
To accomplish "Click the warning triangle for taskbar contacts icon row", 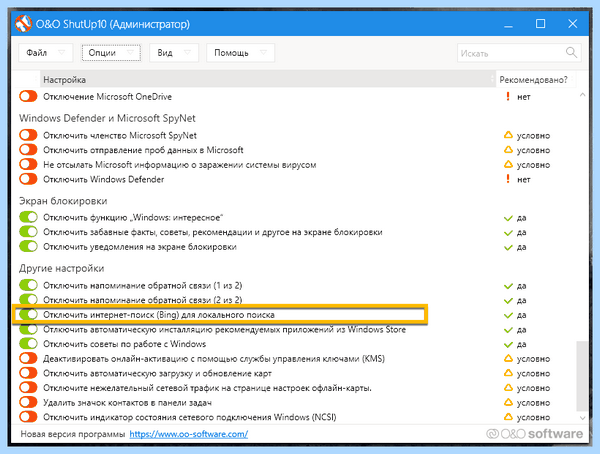I will click(x=508, y=402).
